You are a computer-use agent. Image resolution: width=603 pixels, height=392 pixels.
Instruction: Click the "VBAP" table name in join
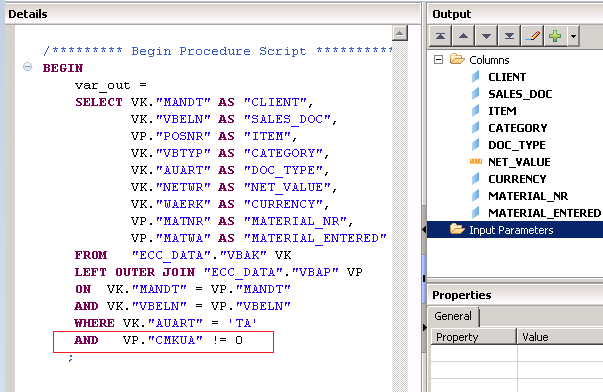(315, 272)
